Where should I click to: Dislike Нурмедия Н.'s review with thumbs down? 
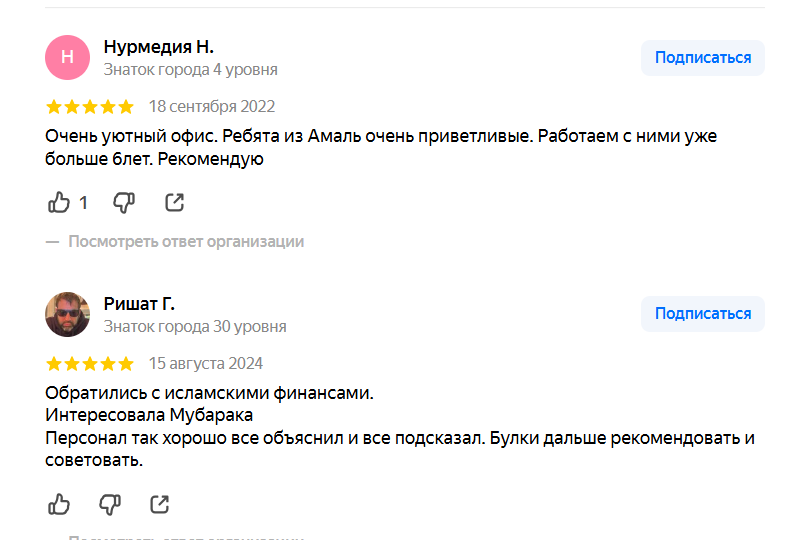pyautogui.click(x=124, y=203)
